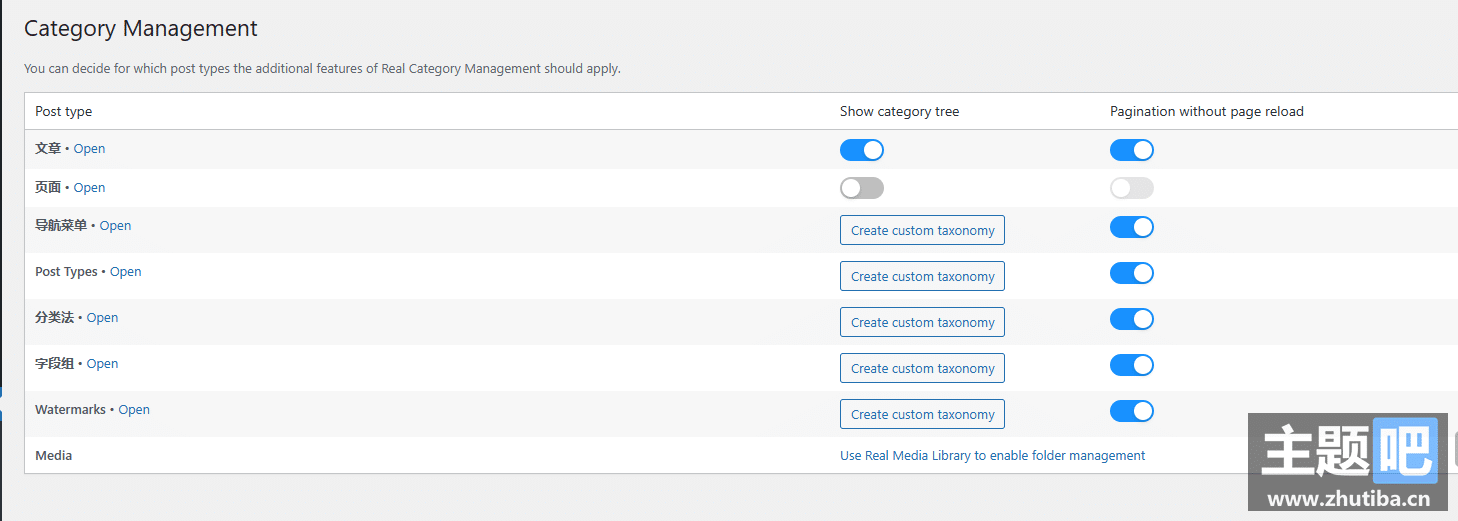
Task: Click Create custom taxonomy for 导航菜单
Action: 922,230
